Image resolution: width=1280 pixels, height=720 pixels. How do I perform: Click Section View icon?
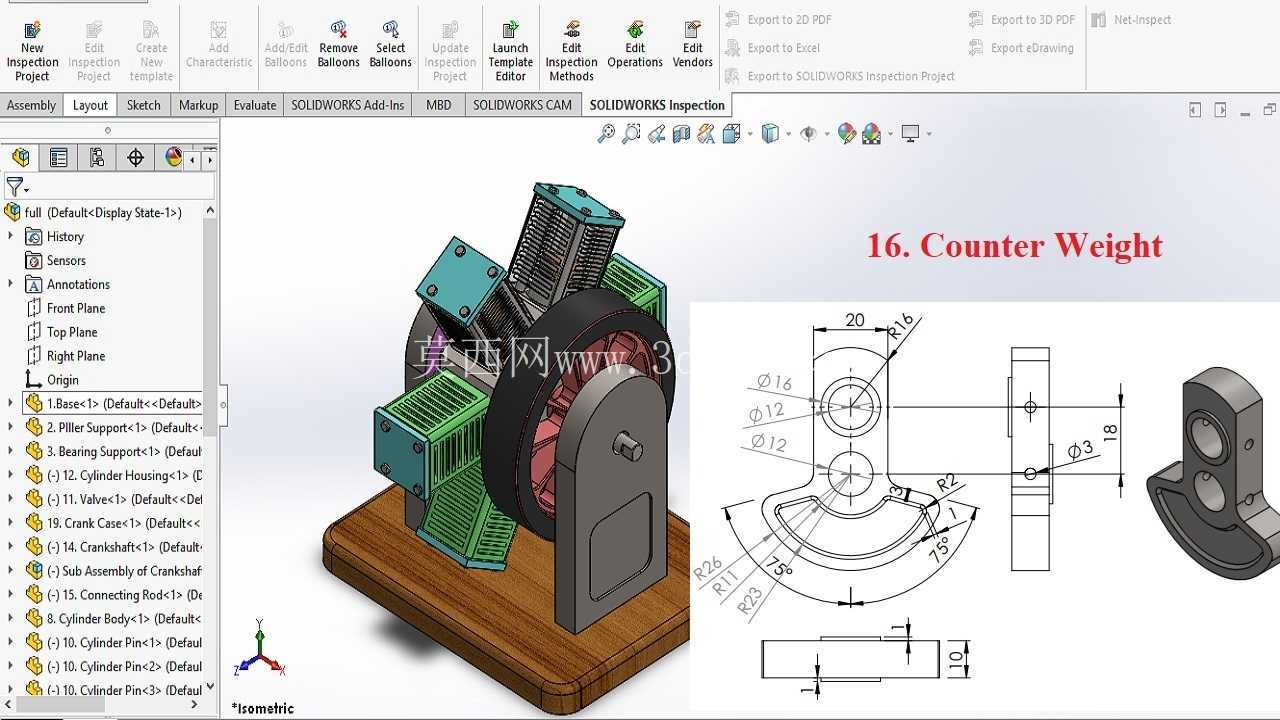[x=682, y=133]
